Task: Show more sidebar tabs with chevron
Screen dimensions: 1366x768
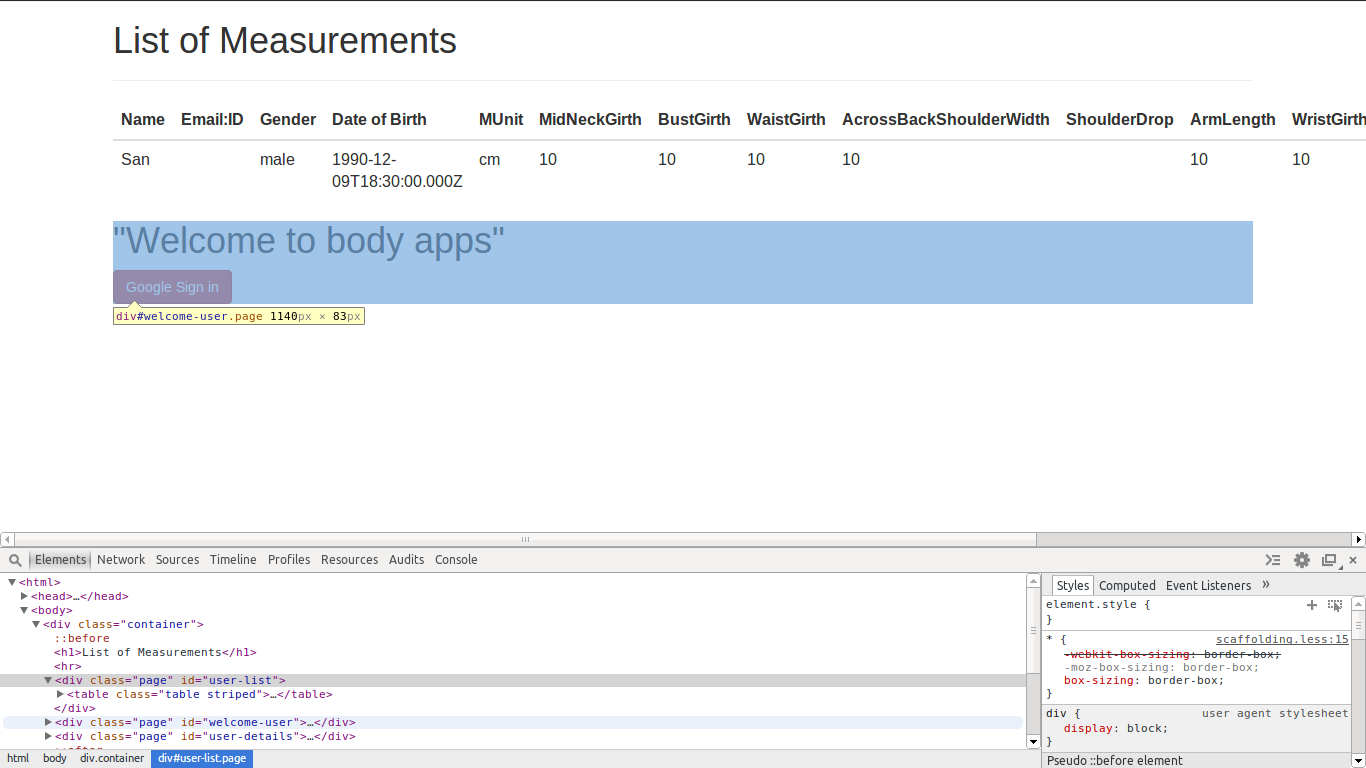Action: [1266, 585]
